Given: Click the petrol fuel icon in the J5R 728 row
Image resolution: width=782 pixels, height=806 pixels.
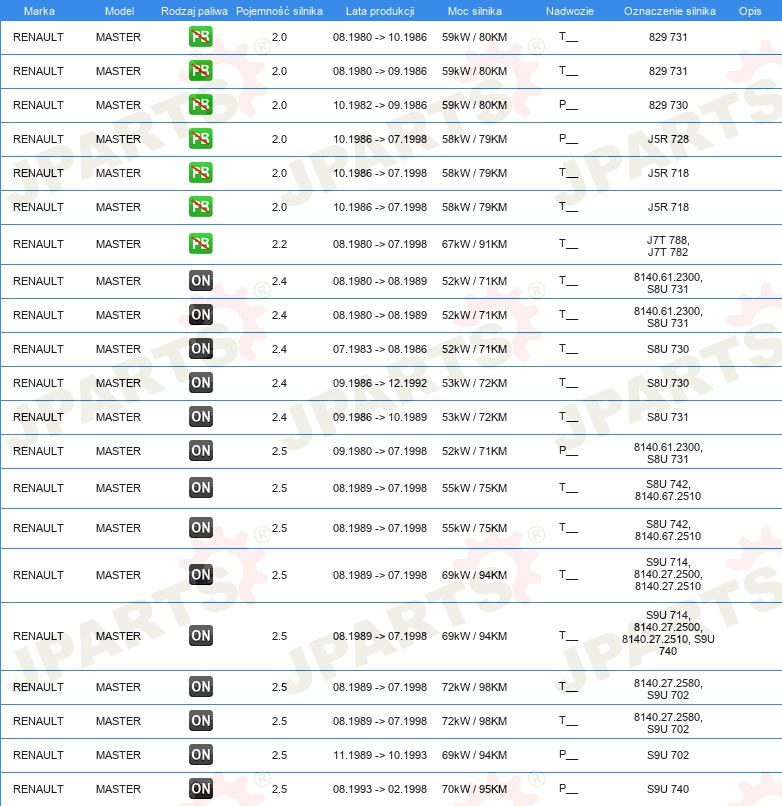Looking at the screenshot, I should click(x=201, y=139).
